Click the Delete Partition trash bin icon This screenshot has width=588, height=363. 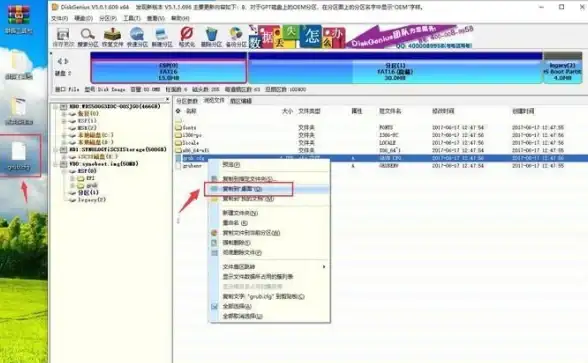211,37
